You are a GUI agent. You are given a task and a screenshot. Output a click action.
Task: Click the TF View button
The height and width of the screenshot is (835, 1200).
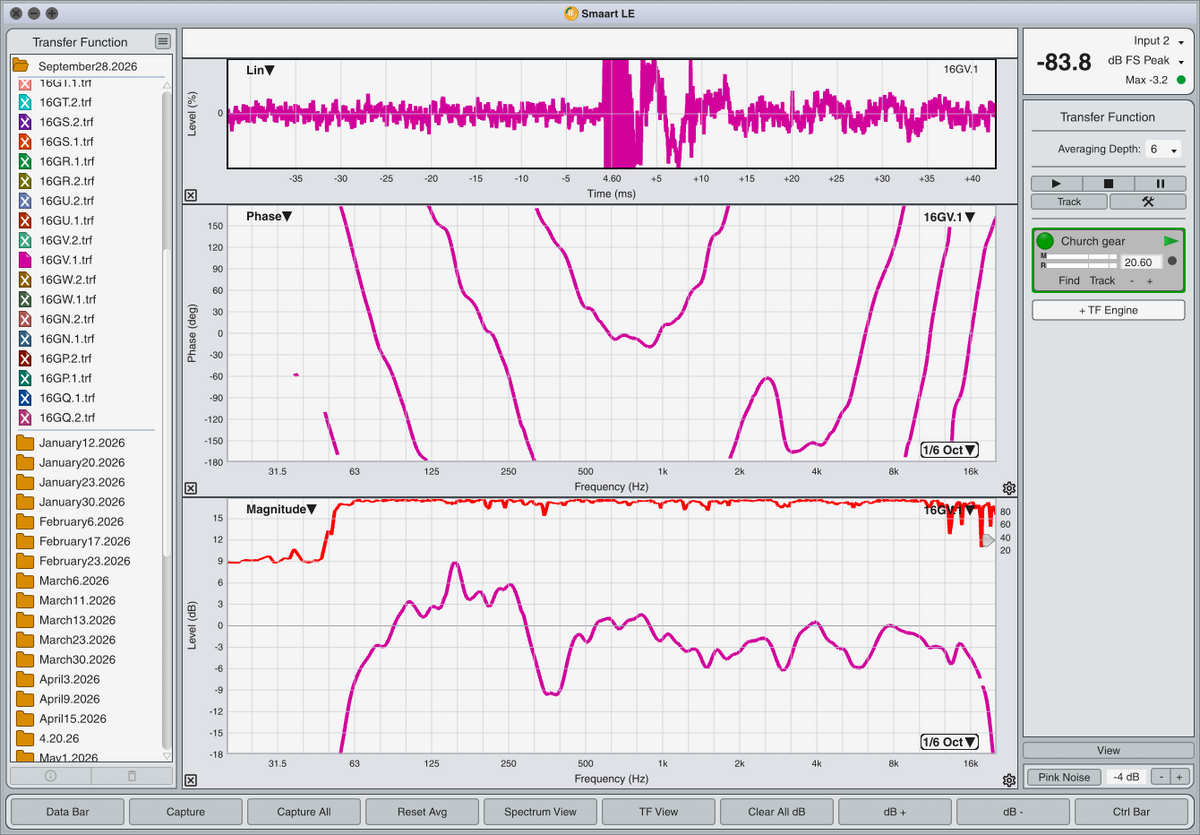[x=659, y=812]
